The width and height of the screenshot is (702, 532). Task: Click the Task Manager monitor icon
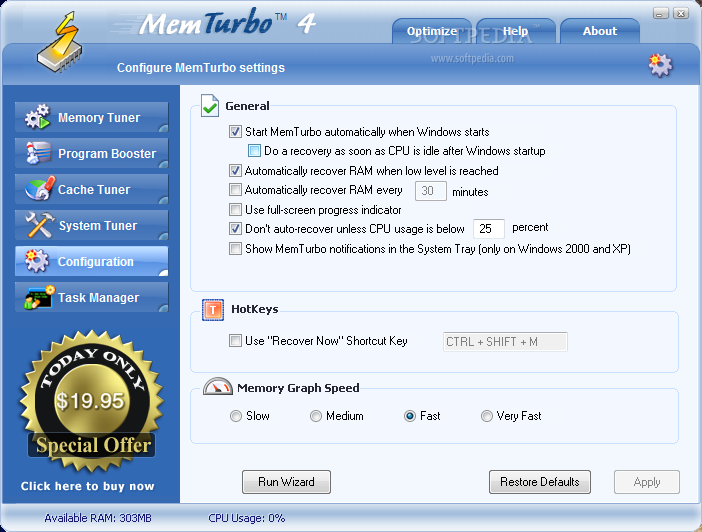[x=39, y=296]
